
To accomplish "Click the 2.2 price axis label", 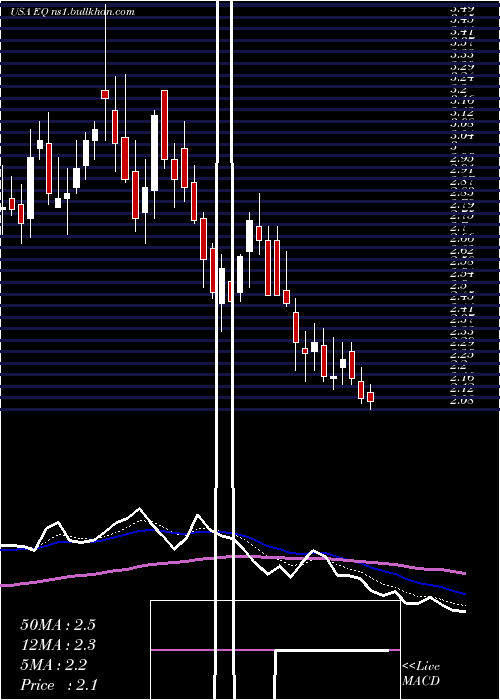I will pyautogui.click(x=457, y=366).
